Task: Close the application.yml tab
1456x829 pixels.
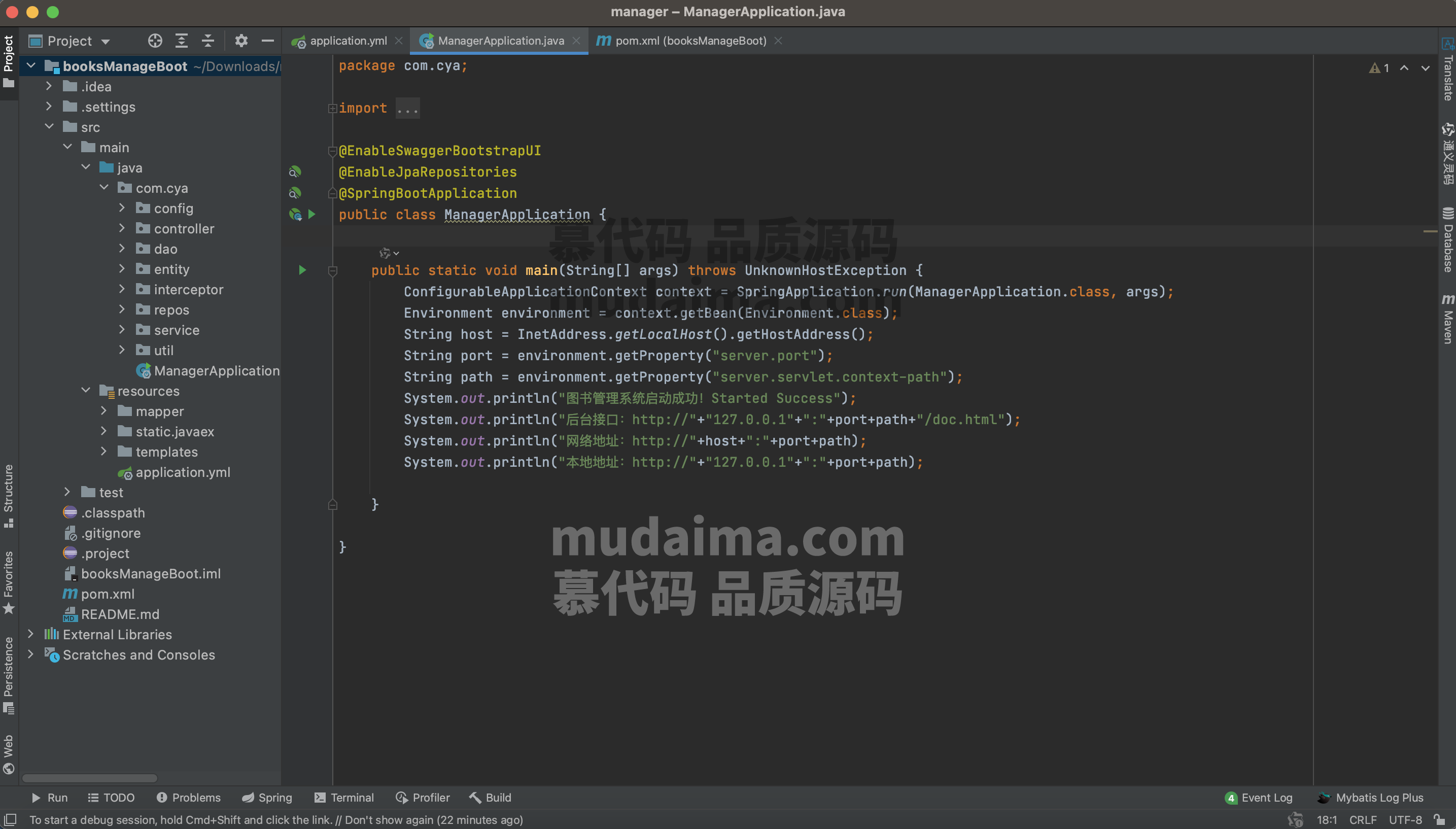Action: [x=399, y=41]
